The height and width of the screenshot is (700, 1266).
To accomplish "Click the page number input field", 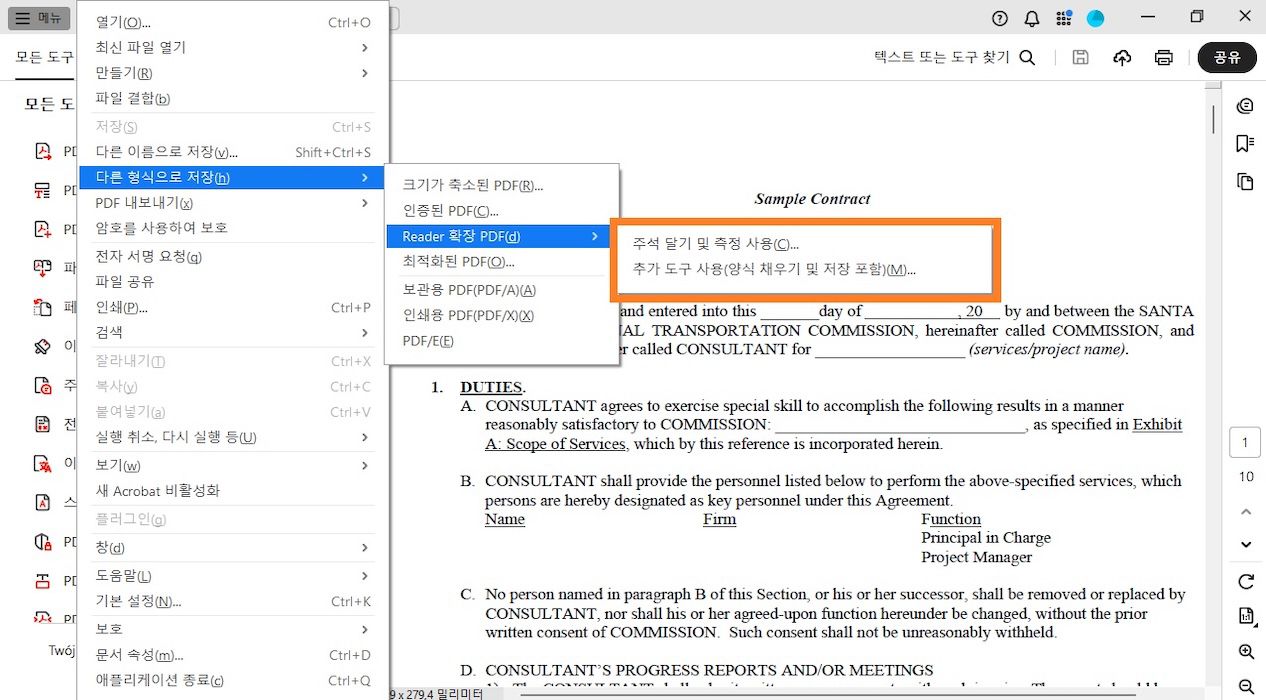I will pyautogui.click(x=1244, y=441).
